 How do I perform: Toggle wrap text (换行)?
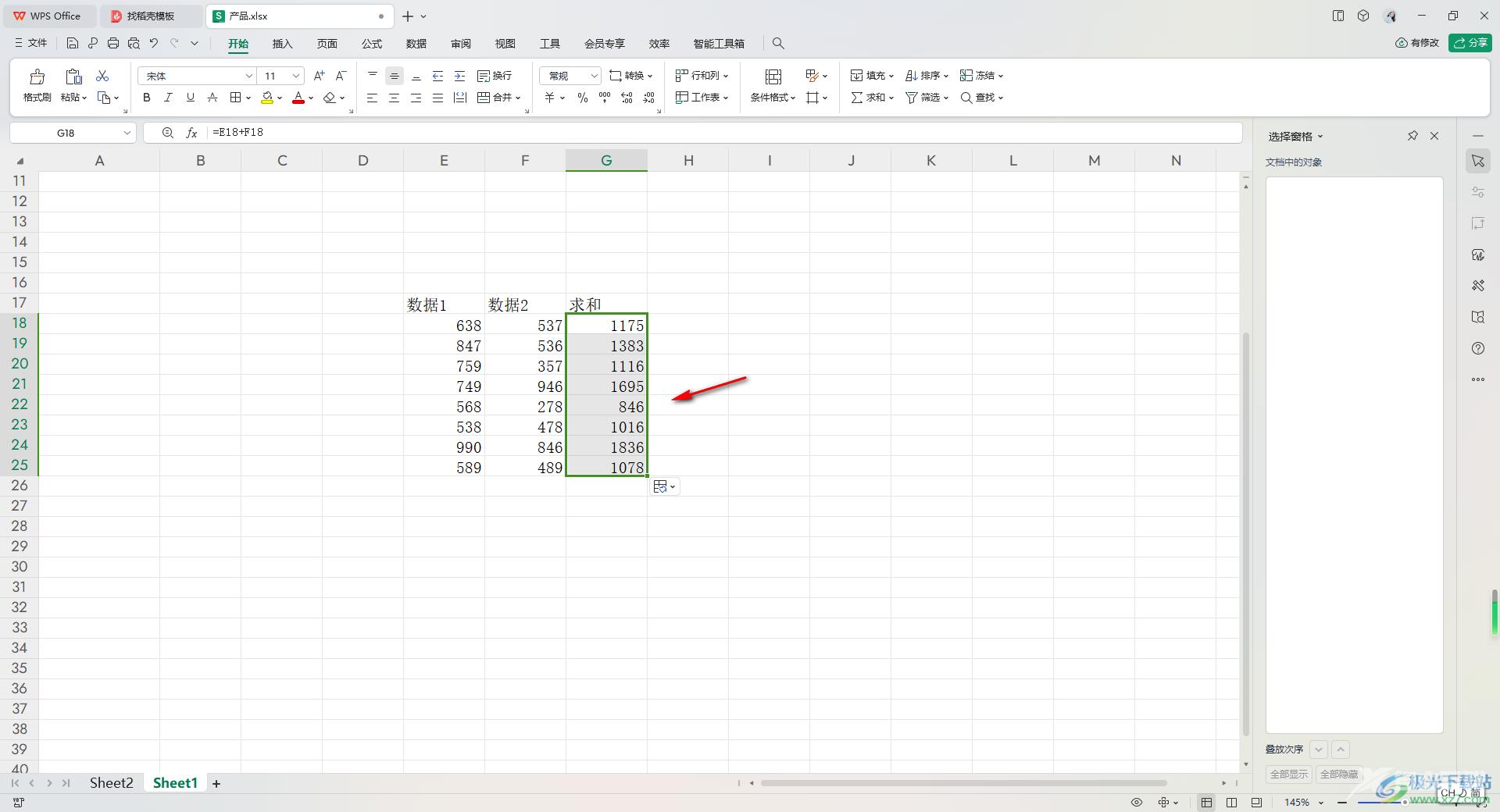(x=495, y=76)
